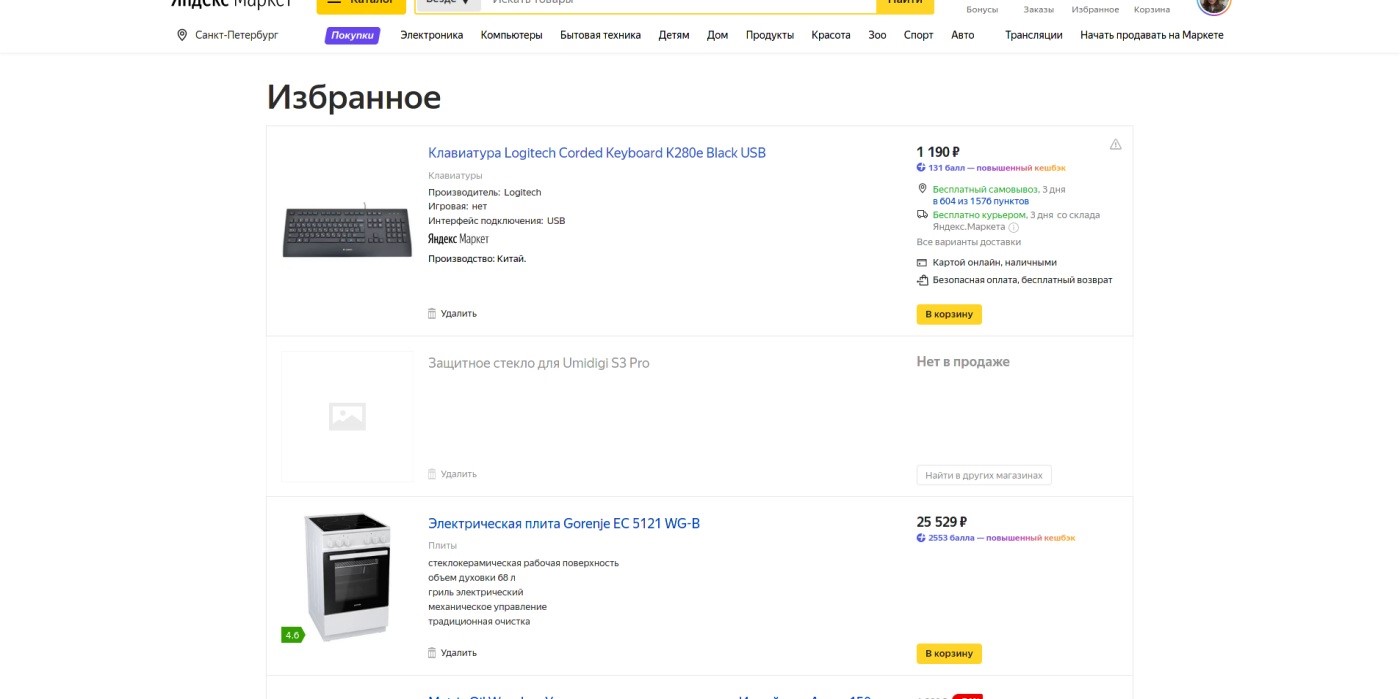Open the Спорт category
Screen dimensions: 1400x699
918,35
